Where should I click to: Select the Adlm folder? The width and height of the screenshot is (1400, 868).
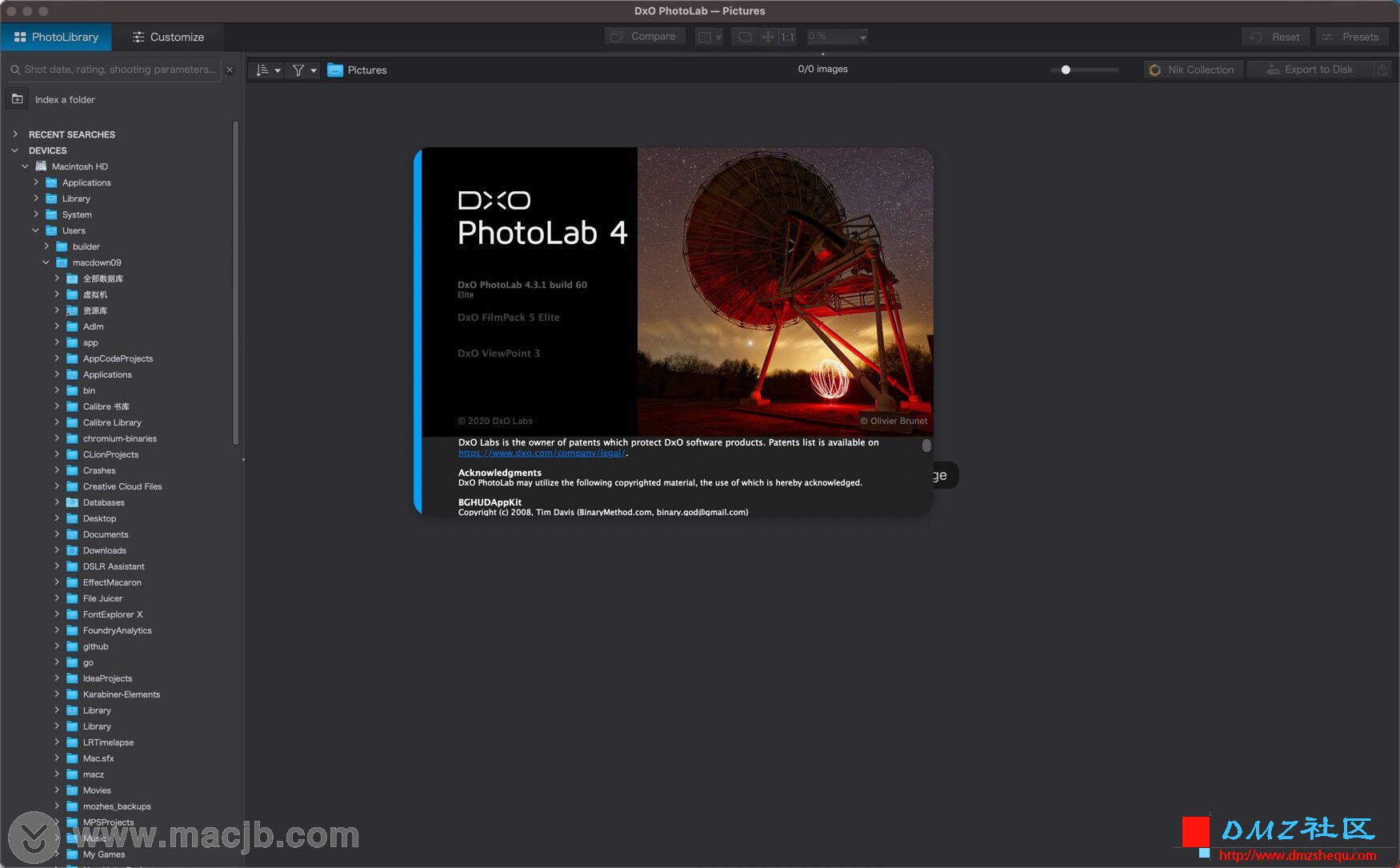click(93, 326)
